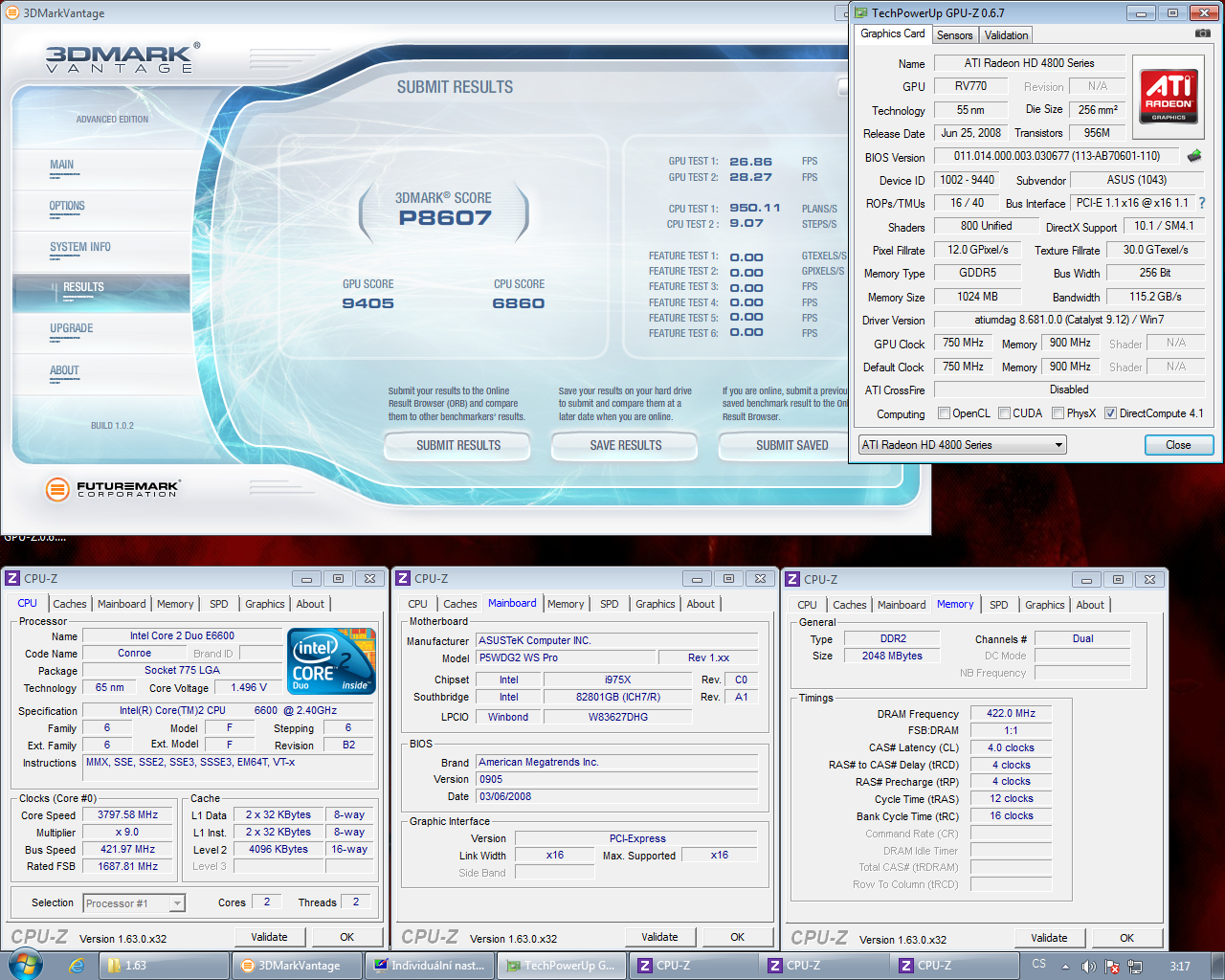Toggle the DirectCompute 4.1 checkbox

click(1110, 413)
